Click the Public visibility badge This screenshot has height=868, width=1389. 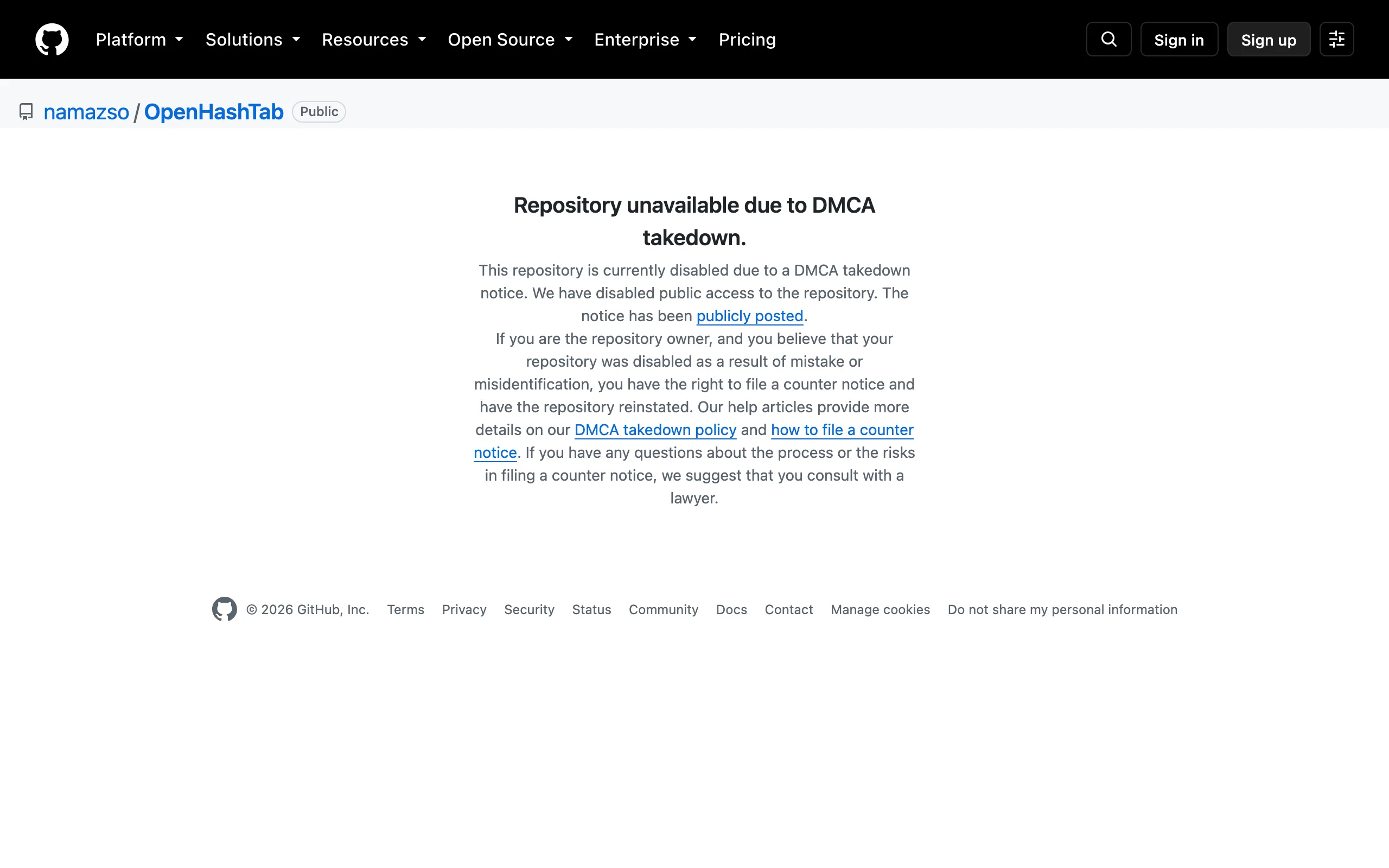click(x=318, y=111)
